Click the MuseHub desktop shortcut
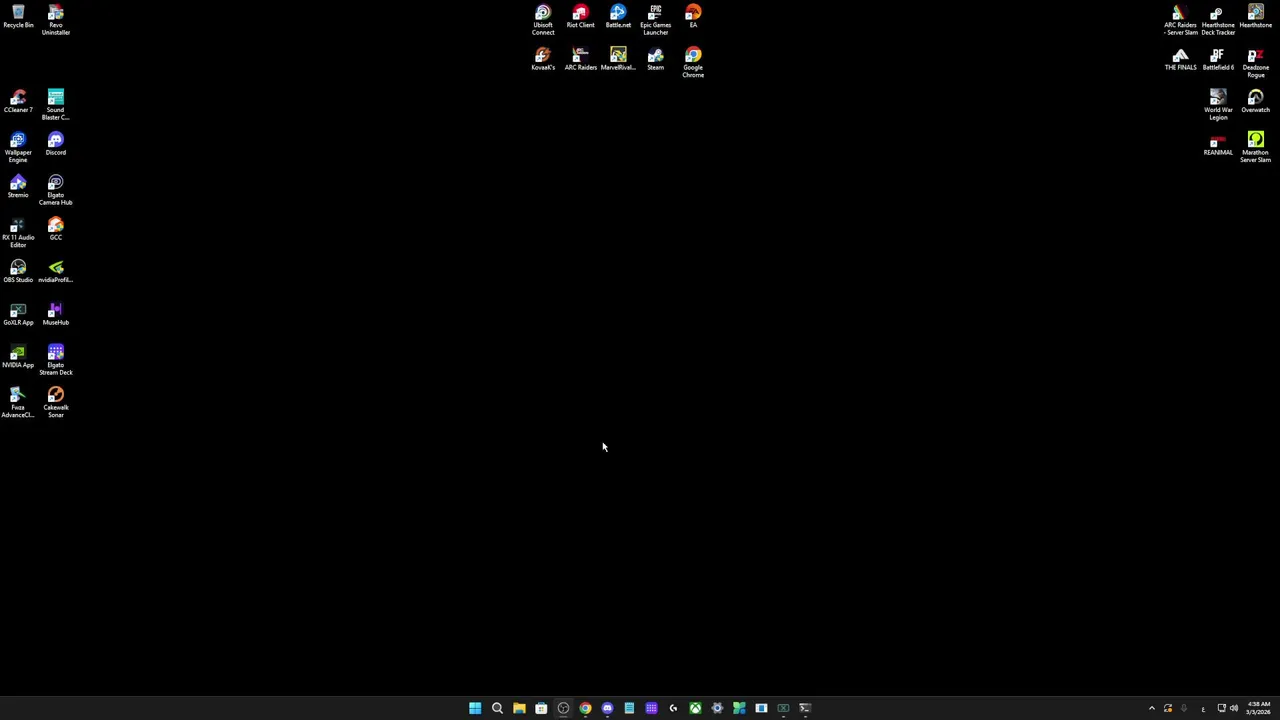This screenshot has height=720, width=1280. [56, 314]
